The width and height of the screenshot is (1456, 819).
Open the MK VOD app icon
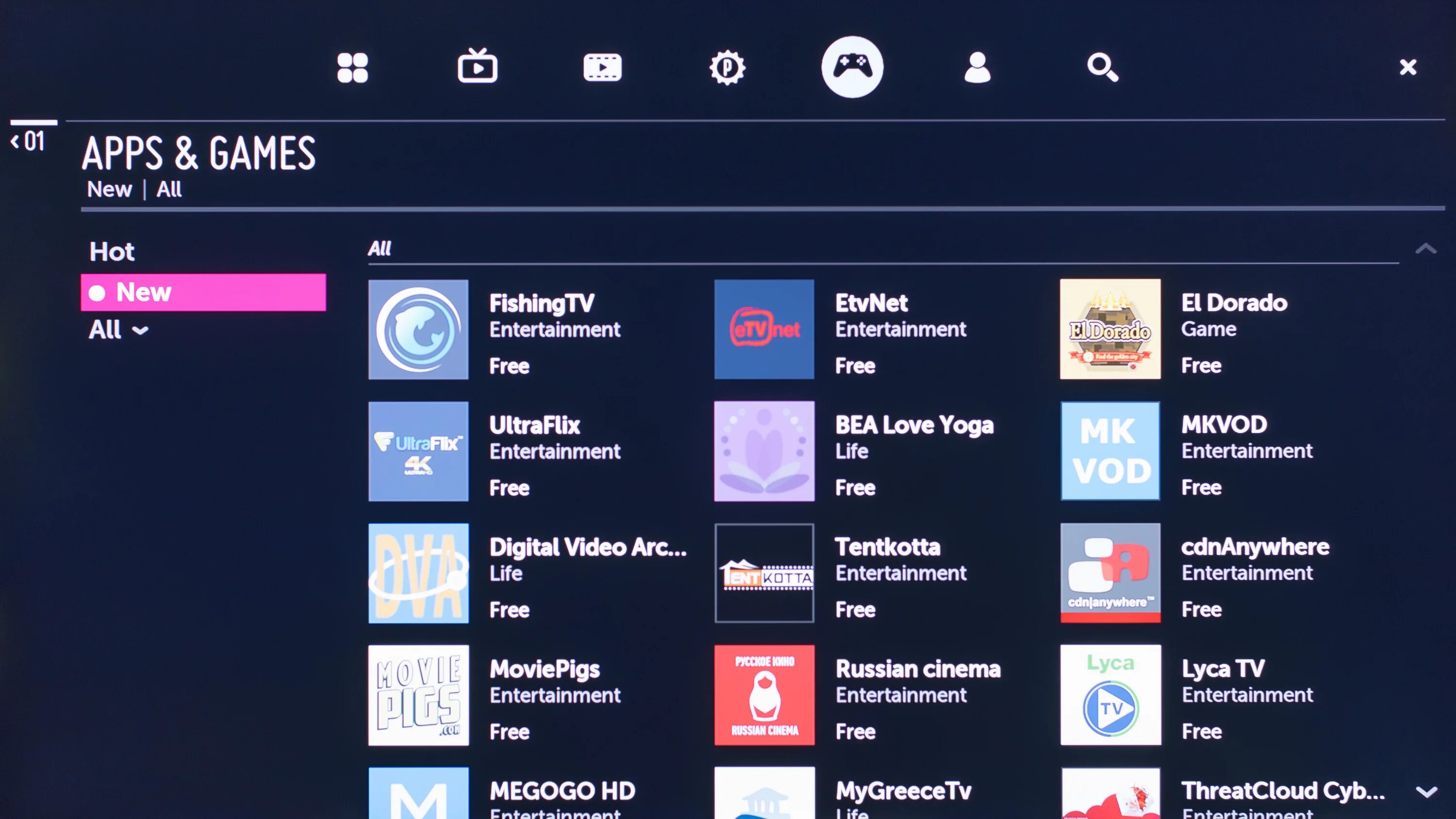click(1110, 451)
